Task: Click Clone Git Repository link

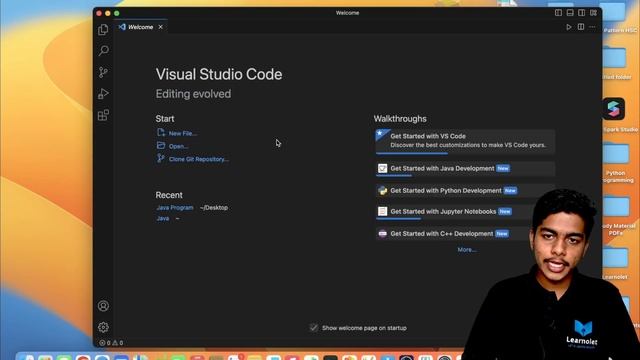Action: [x=199, y=159]
